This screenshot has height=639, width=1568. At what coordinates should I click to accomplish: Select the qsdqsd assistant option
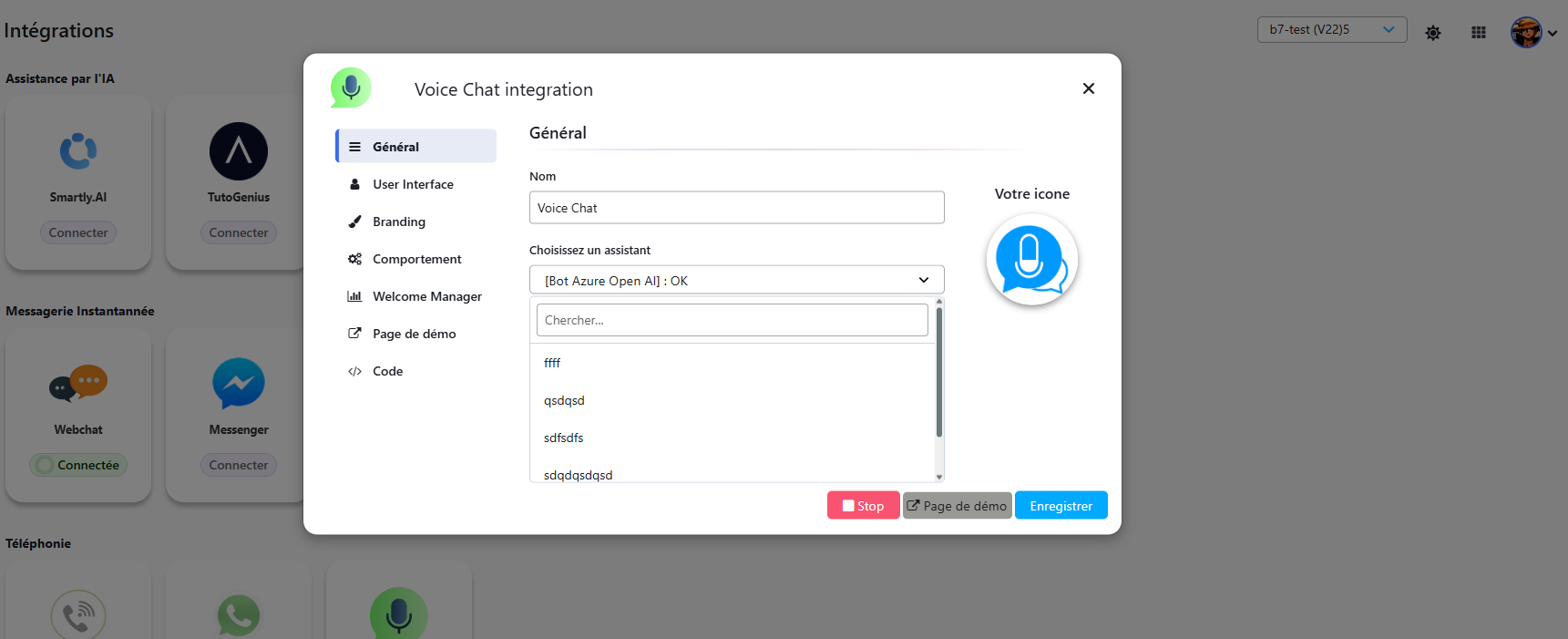[x=733, y=400]
